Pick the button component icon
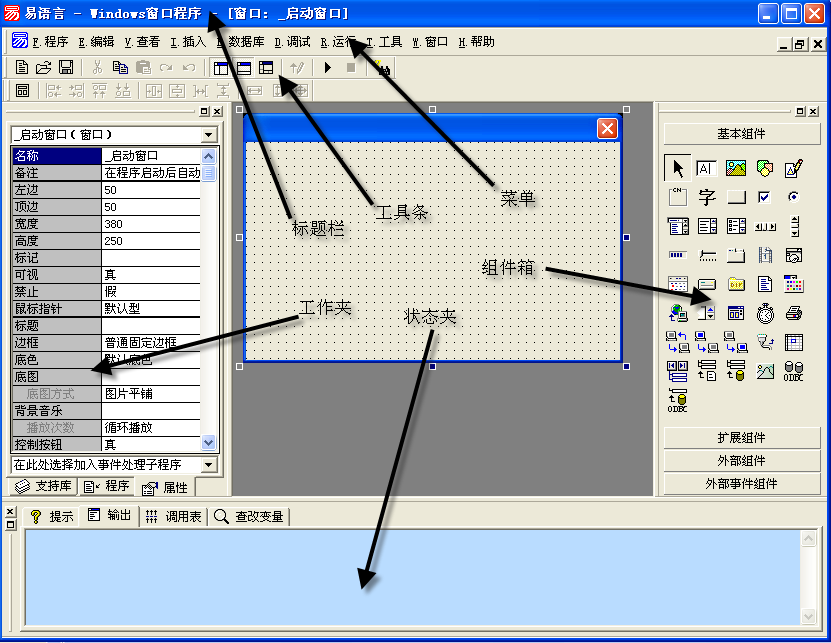The width and height of the screenshot is (831, 643). click(x=736, y=198)
